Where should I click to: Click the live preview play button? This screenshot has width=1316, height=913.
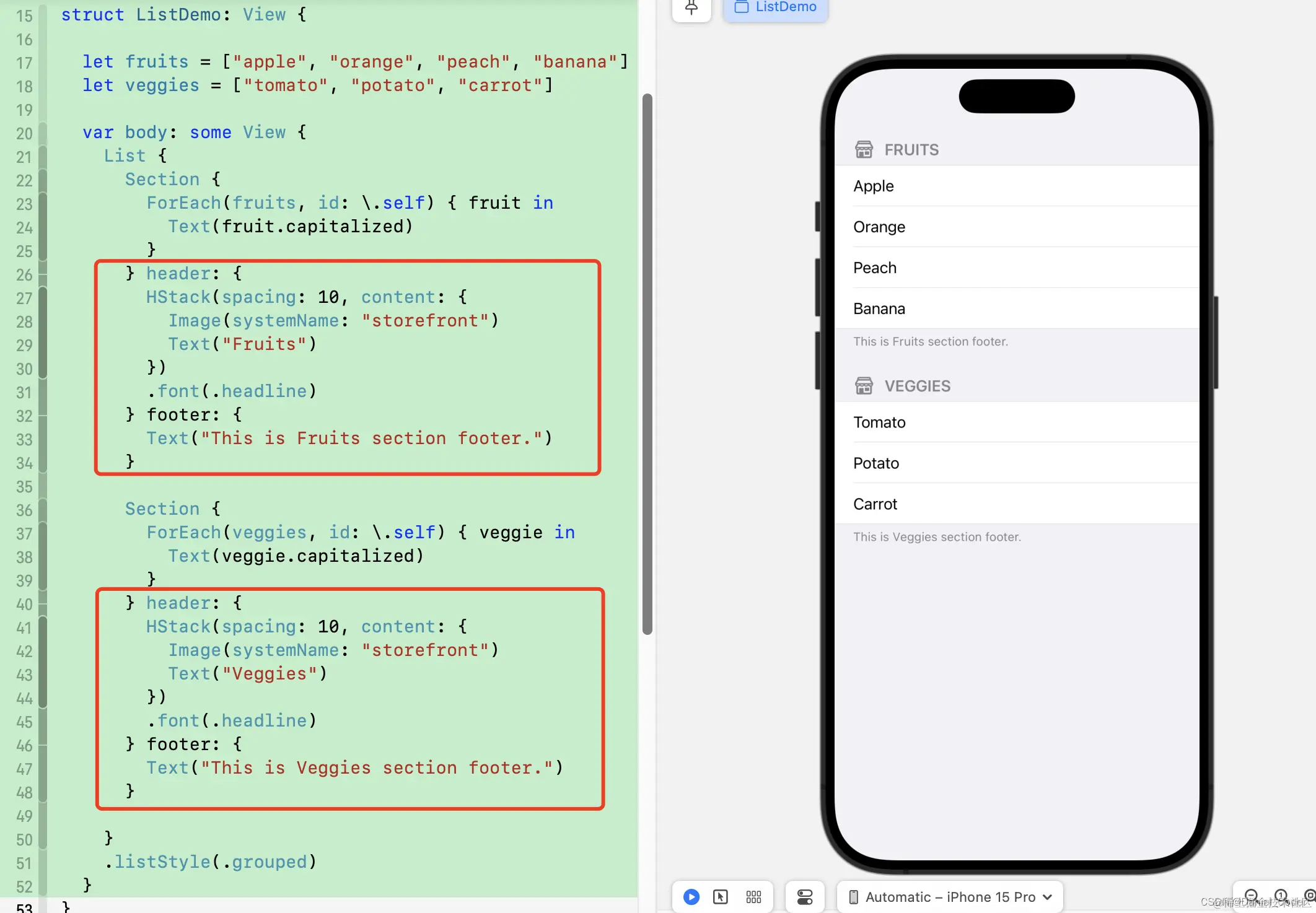tap(691, 897)
